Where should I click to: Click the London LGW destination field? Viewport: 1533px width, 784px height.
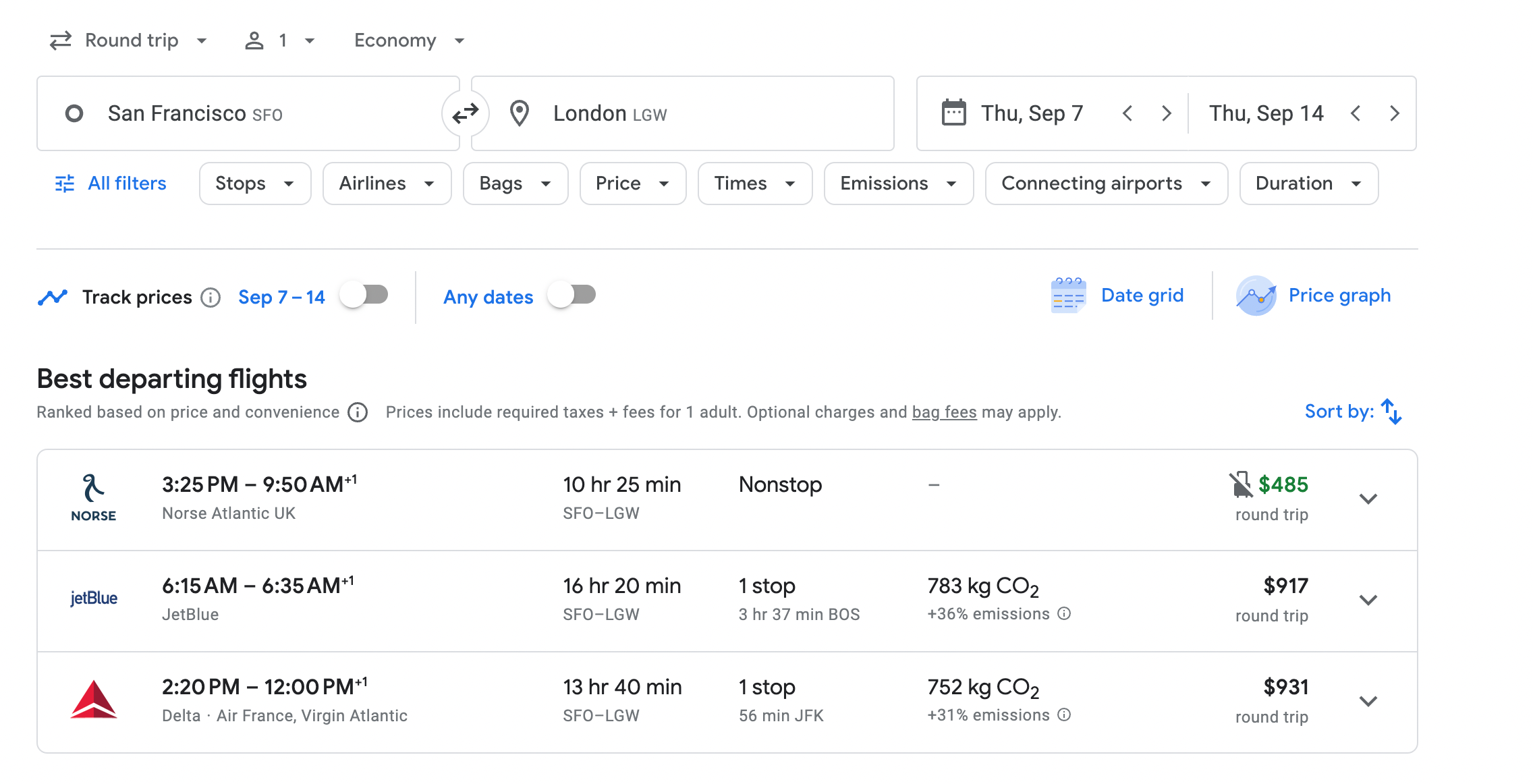click(x=681, y=113)
